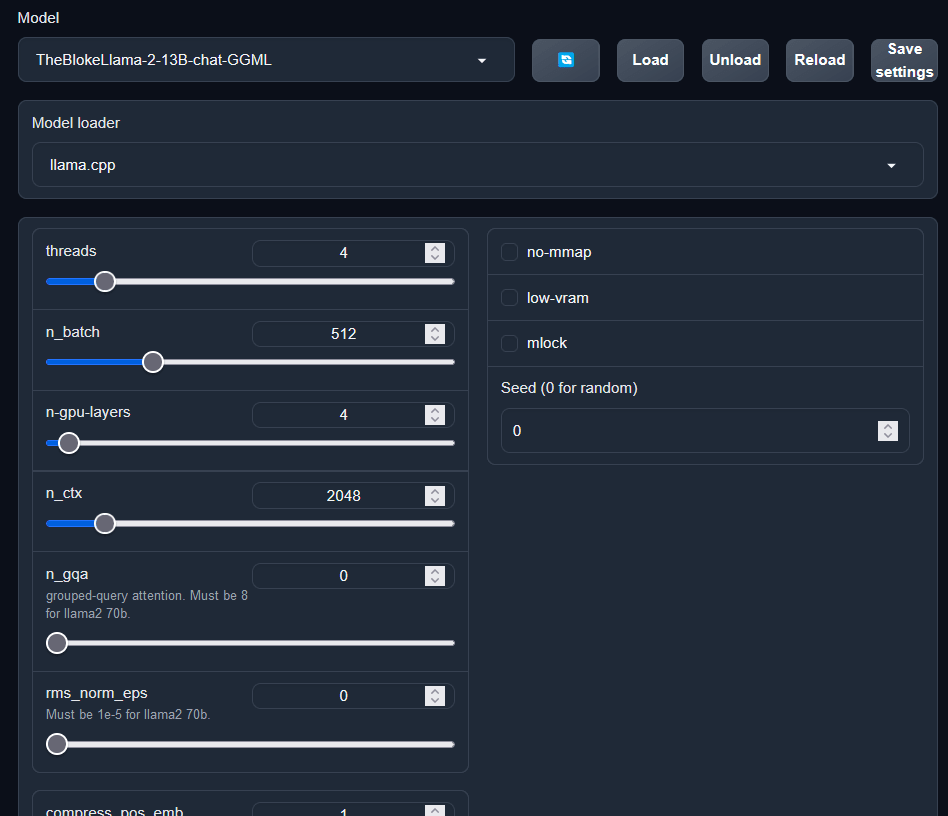Expand the Model loader dropdown set to llama.cpp
The width and height of the screenshot is (948, 816).
pos(477,165)
